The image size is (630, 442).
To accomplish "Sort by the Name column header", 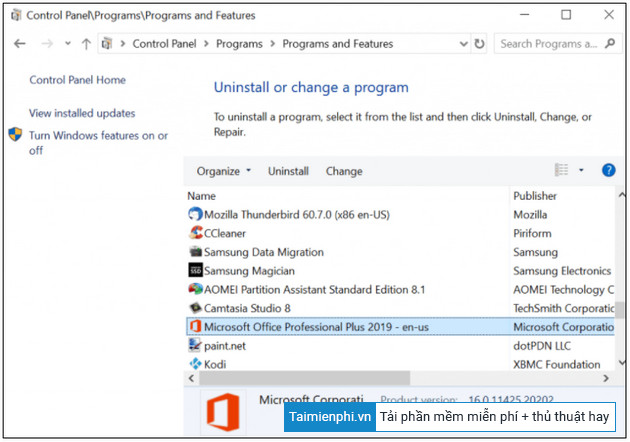I will coord(201,196).
